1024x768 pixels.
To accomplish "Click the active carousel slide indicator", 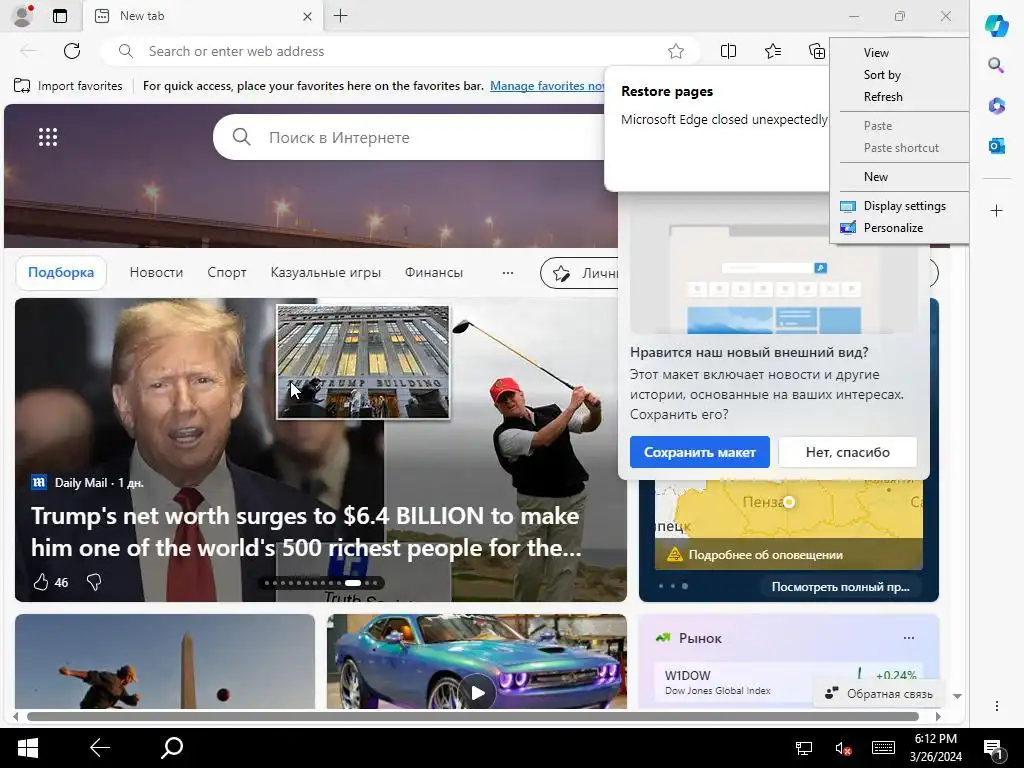I will tap(353, 583).
